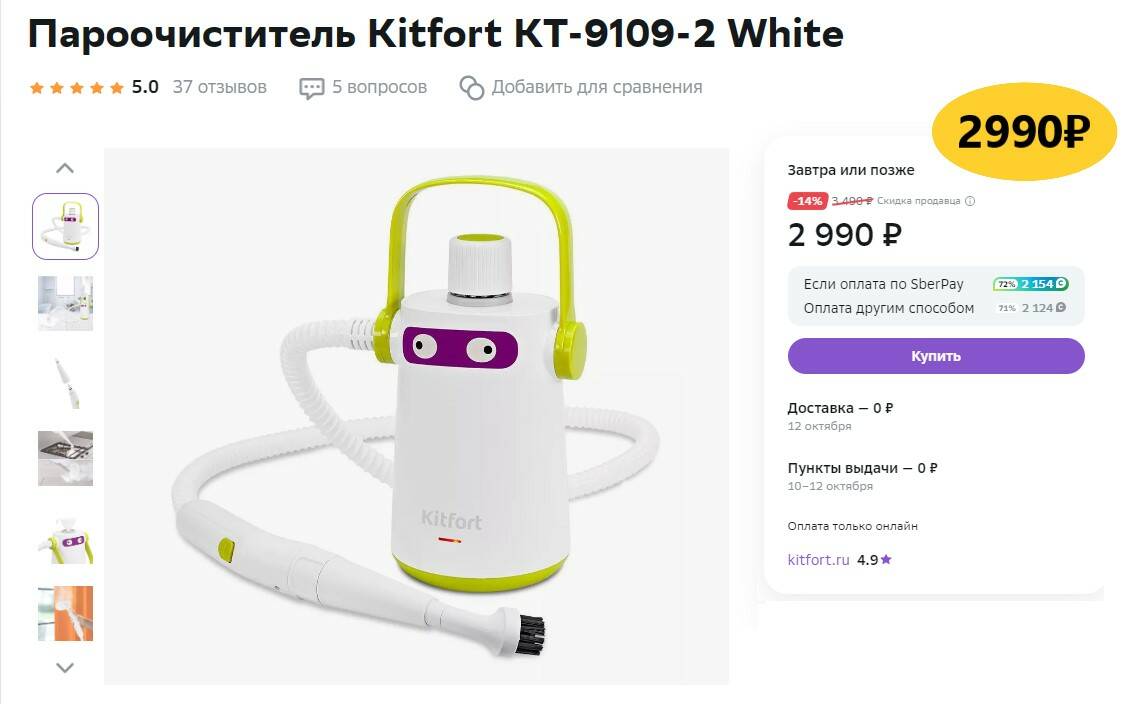The height and width of the screenshot is (704, 1142).
Task: Click the grey 2 124 bonus badge
Action: pyautogui.click(x=1031, y=308)
